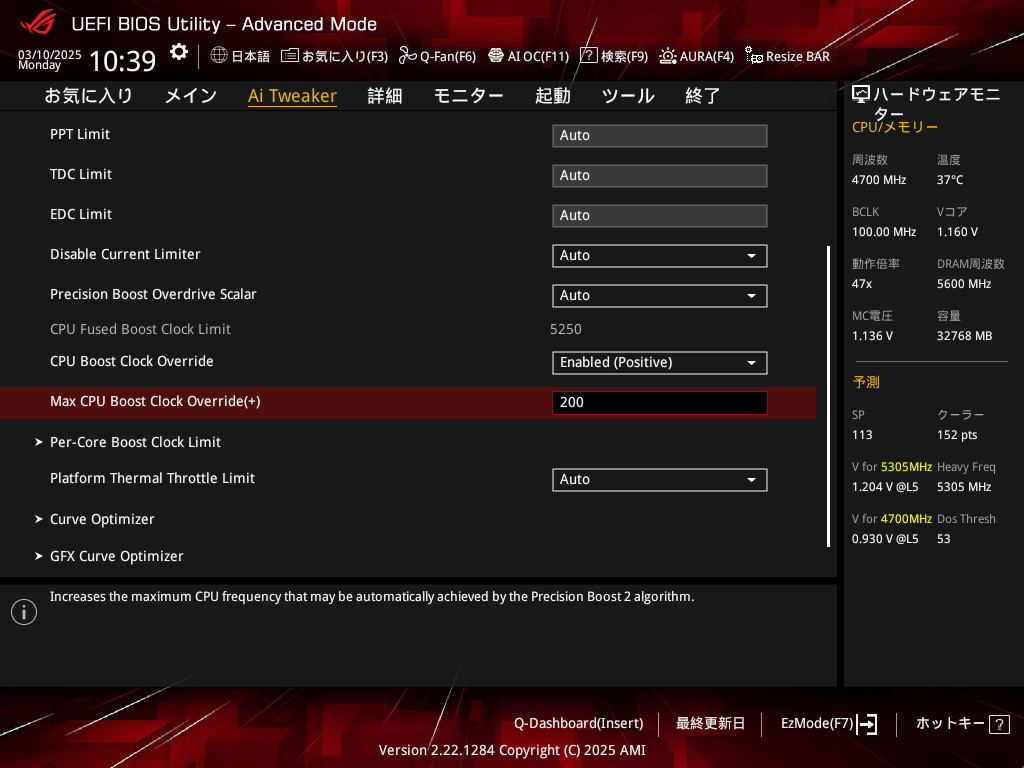Click Resize BAR label
Image resolution: width=1024 pixels, height=768 pixels.
tap(797, 56)
